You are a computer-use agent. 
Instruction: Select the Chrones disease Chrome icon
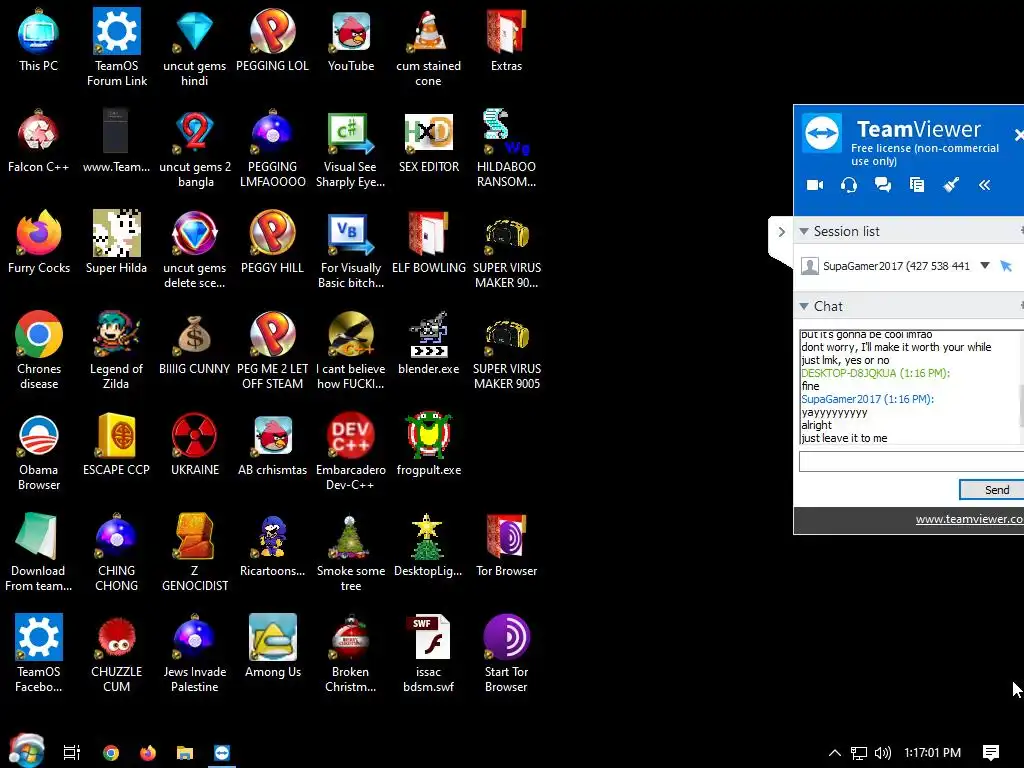click(39, 351)
